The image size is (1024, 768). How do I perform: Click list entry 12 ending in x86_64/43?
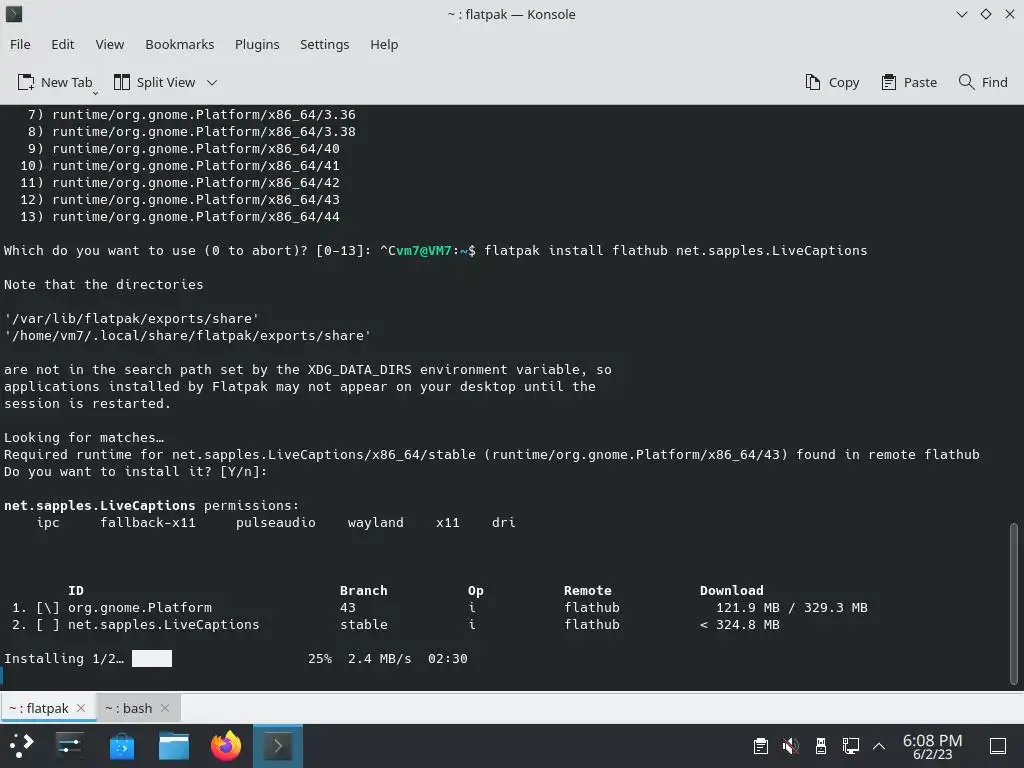180,200
